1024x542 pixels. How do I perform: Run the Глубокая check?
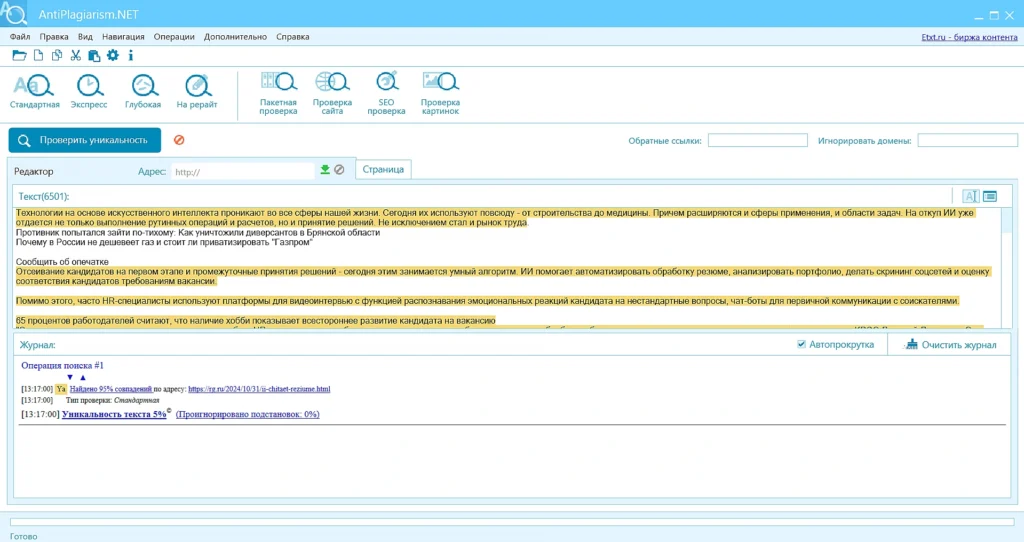[x=143, y=91]
